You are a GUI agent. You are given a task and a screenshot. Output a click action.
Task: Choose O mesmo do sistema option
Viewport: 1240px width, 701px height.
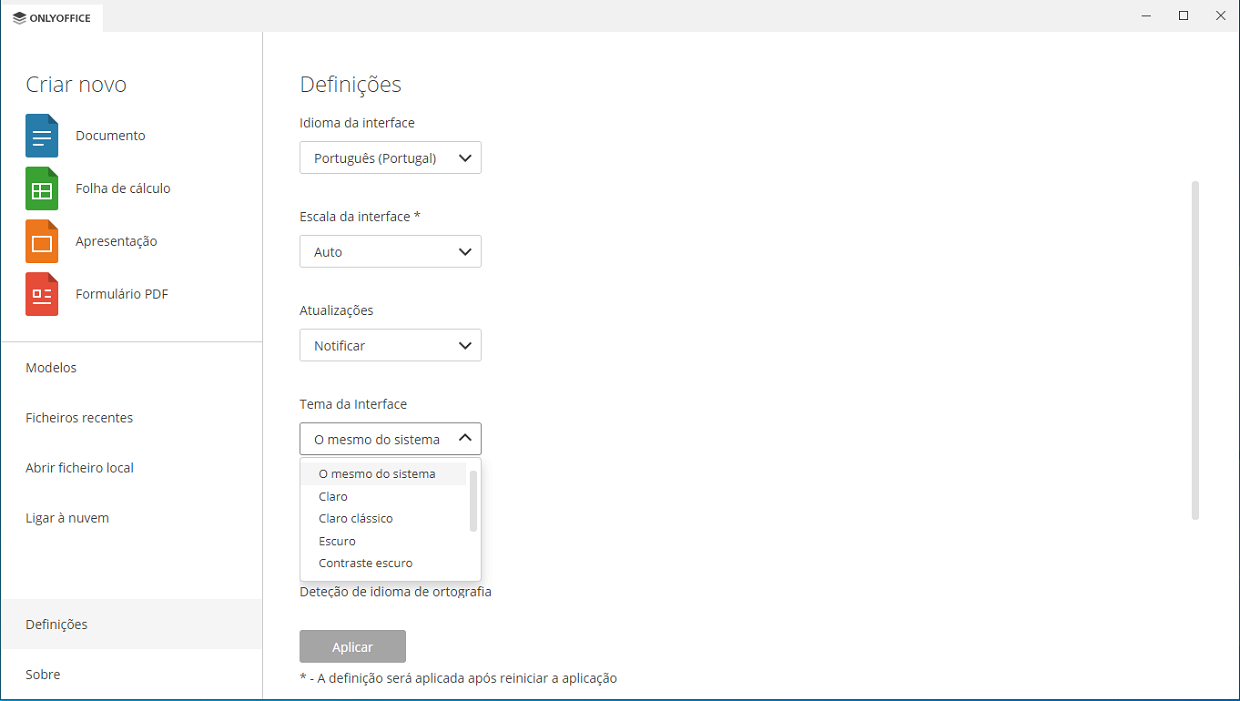pyautogui.click(x=384, y=474)
